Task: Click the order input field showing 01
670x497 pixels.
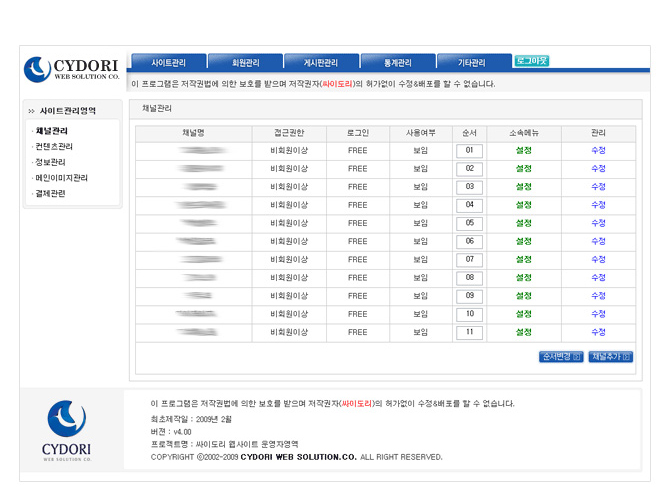Action: pyautogui.click(x=469, y=151)
